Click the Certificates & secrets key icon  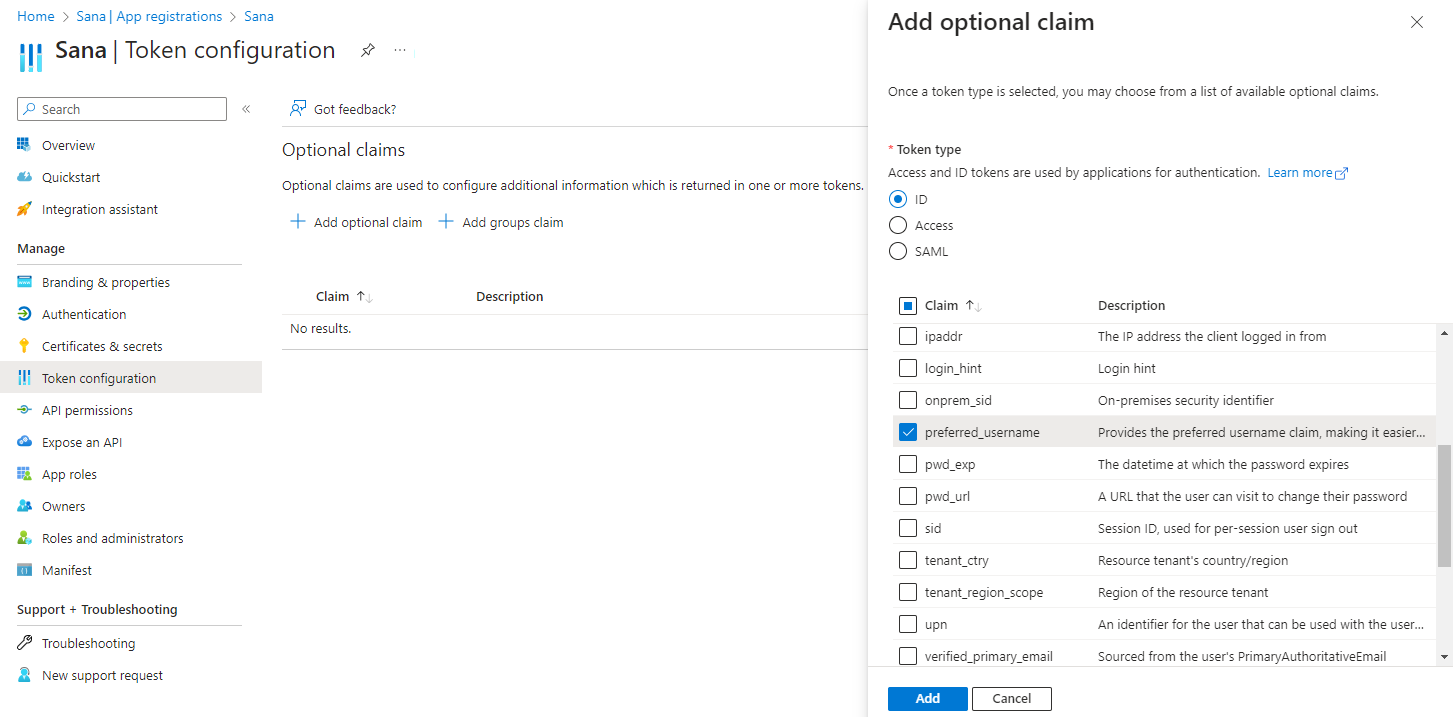(25, 346)
